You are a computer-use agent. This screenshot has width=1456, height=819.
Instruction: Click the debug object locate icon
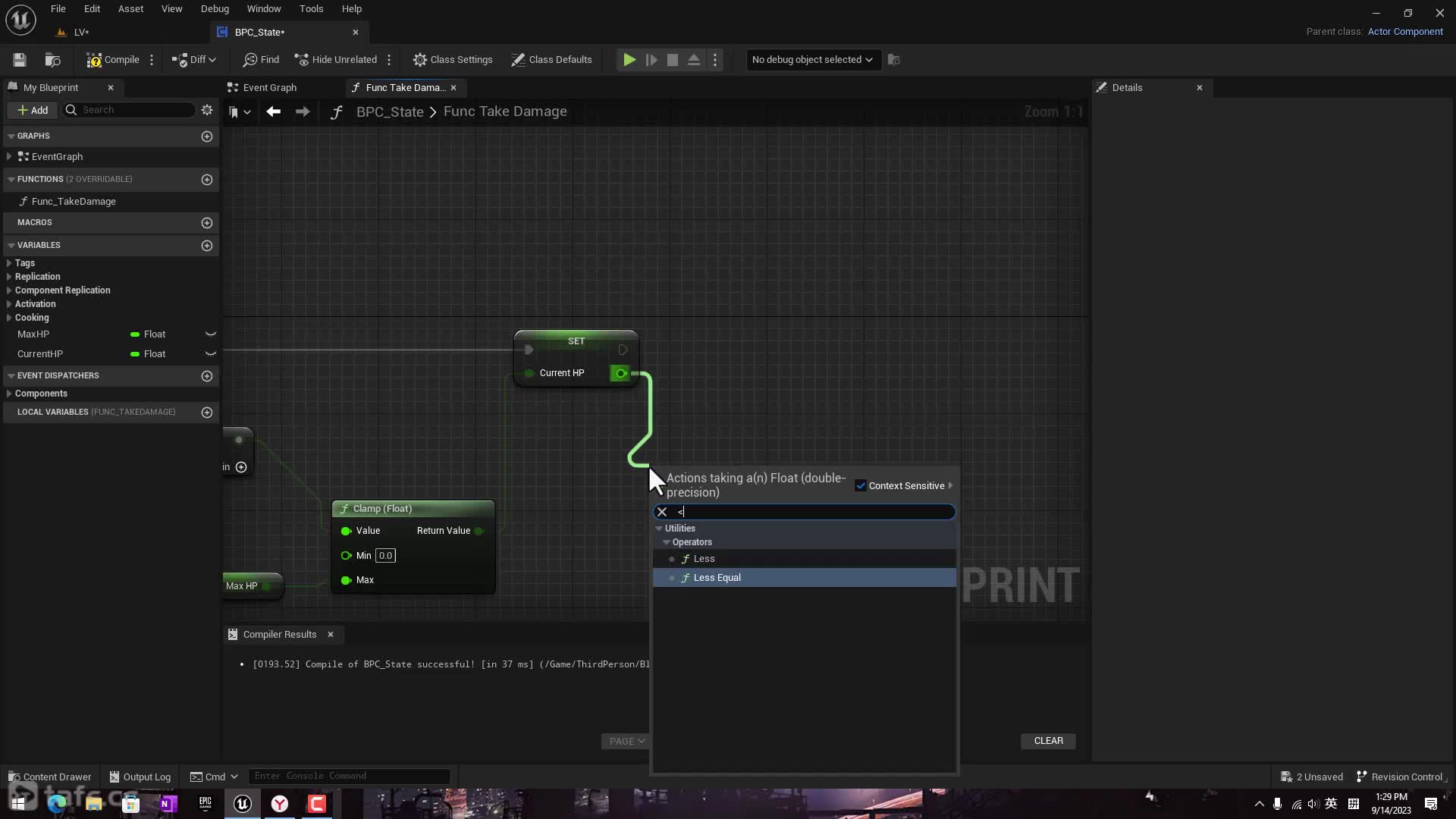click(x=894, y=60)
